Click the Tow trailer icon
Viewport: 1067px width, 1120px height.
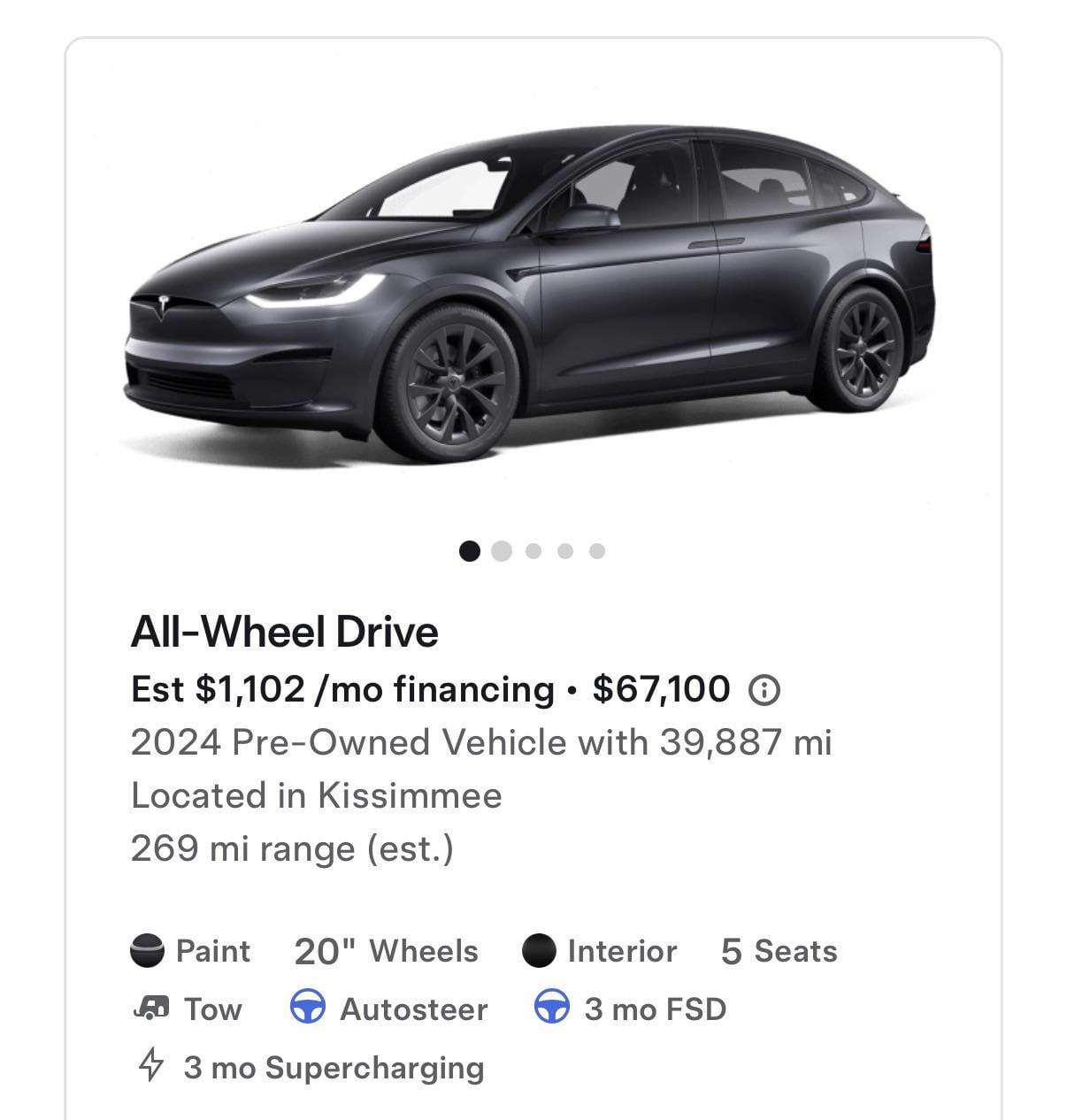[150, 1009]
